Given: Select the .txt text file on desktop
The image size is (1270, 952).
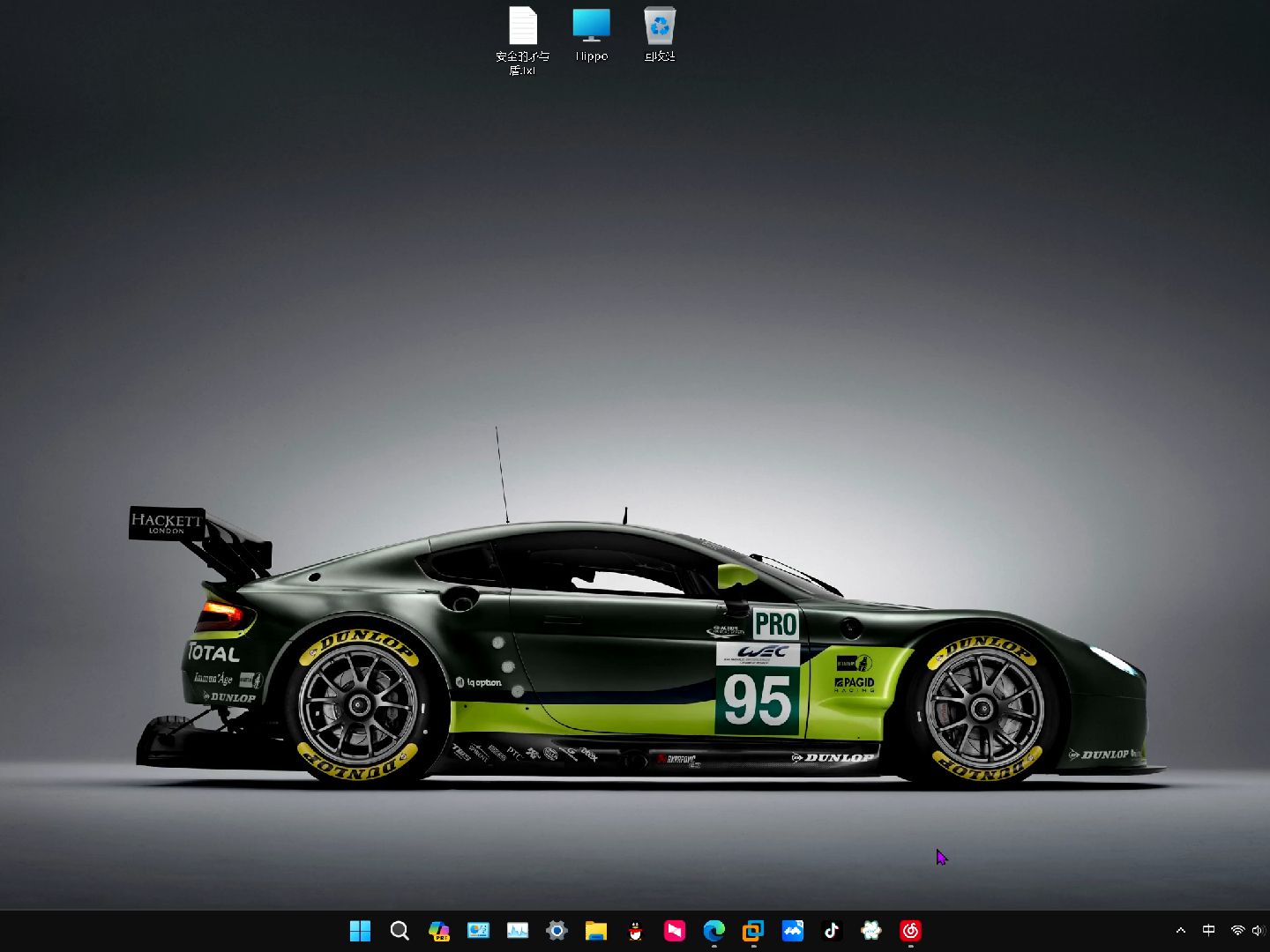Looking at the screenshot, I should [522, 41].
